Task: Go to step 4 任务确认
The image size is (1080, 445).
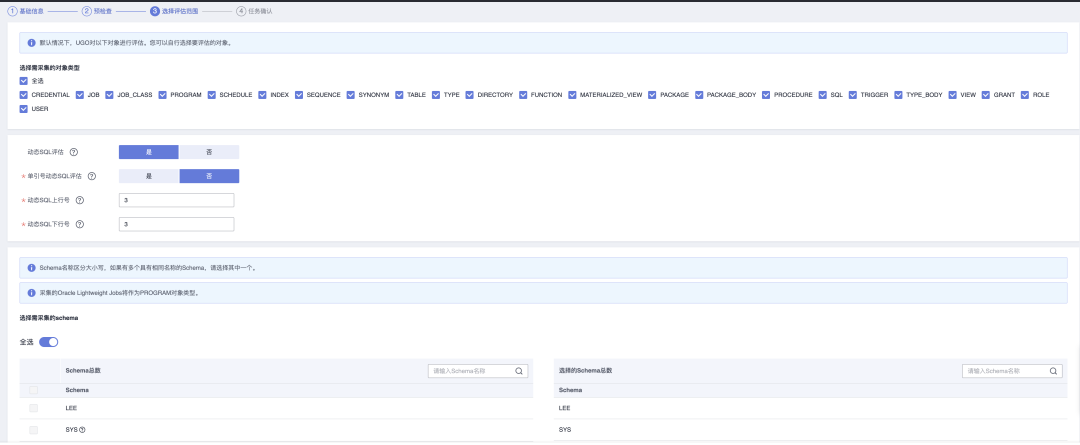Action: [254, 11]
